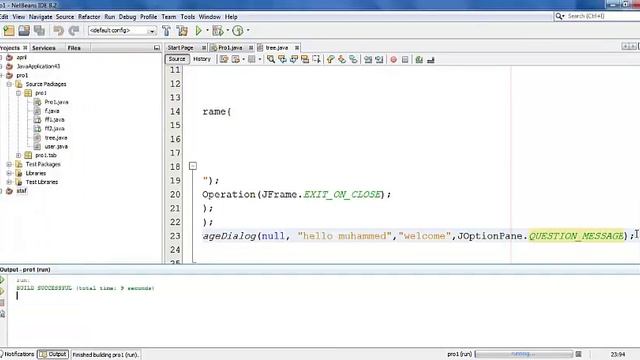
Task: Open the Window menu
Action: point(209,17)
